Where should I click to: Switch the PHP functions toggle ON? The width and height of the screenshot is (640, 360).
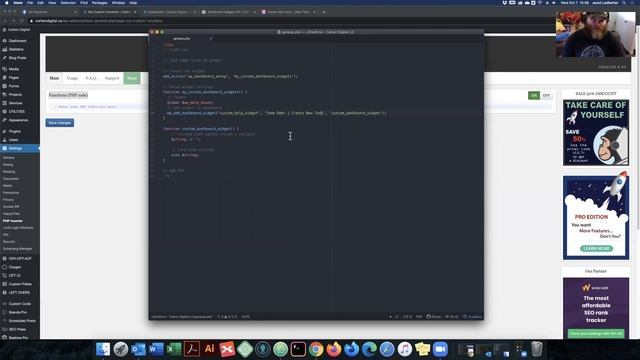tap(534, 96)
